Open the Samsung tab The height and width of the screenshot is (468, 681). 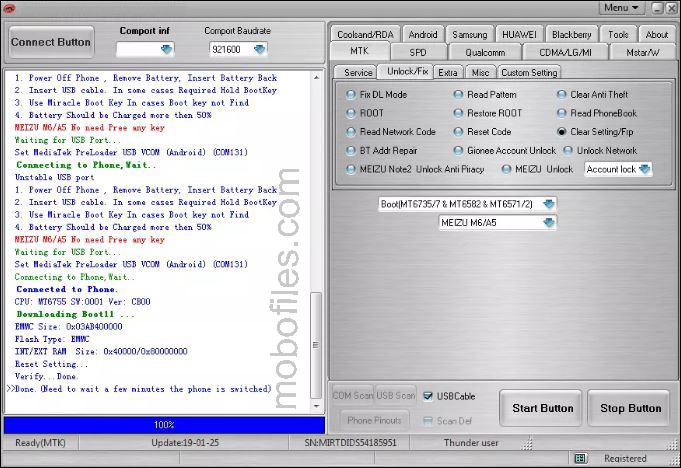pos(469,34)
